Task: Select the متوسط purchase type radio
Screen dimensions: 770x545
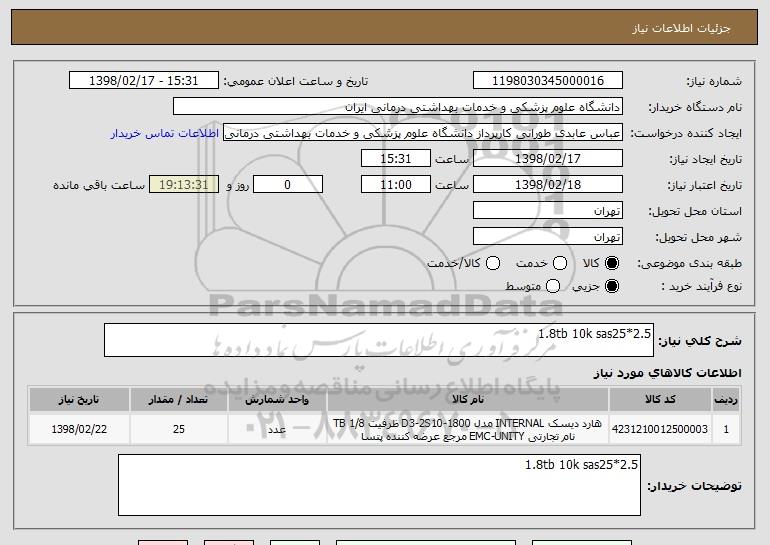Action: pyautogui.click(x=552, y=286)
